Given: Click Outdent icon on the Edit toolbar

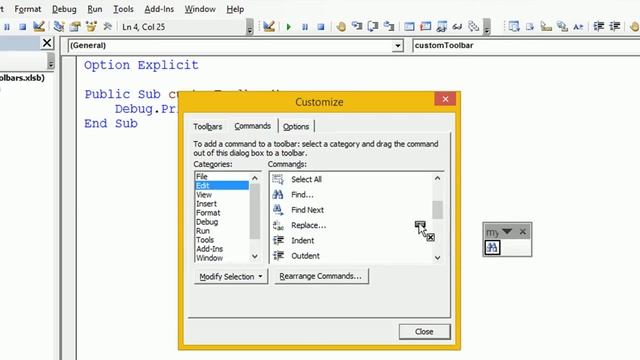Looking at the screenshot, I should [x=615, y=27].
